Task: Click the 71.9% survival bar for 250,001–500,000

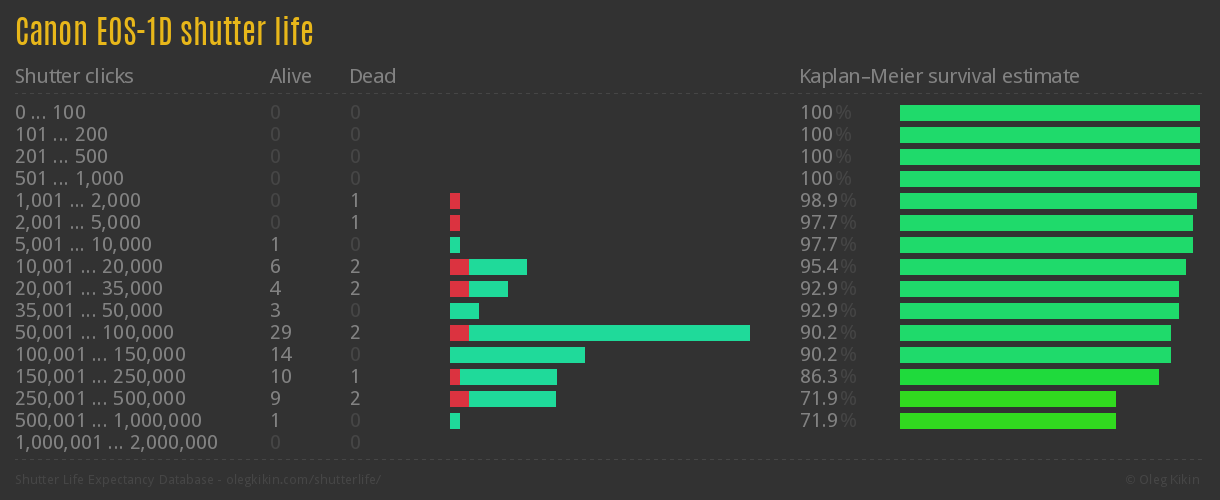Action: [x=1007, y=399]
